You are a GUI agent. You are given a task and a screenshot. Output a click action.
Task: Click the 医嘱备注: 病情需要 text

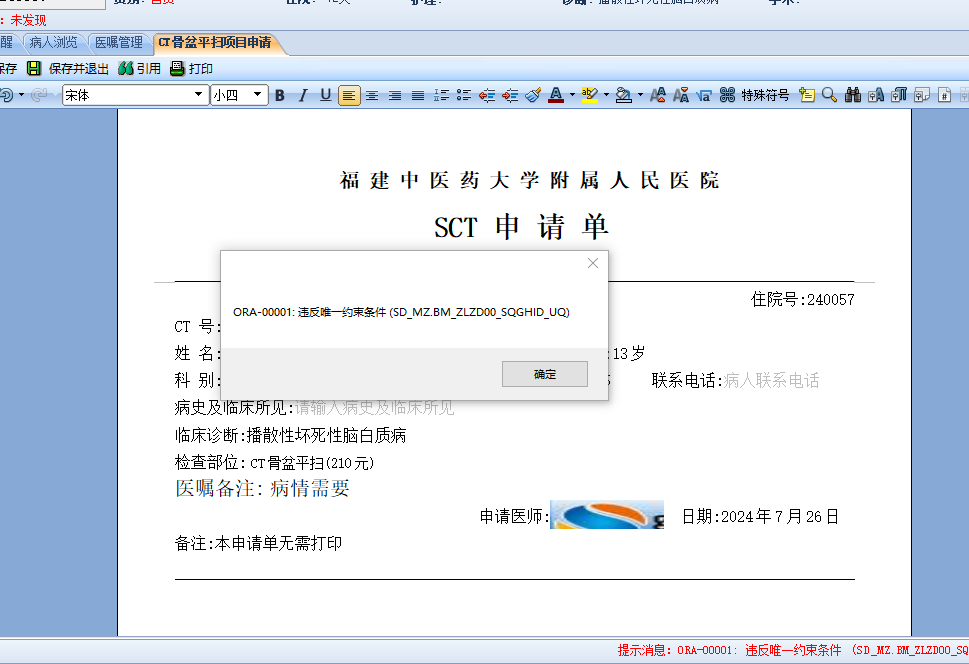[263, 488]
